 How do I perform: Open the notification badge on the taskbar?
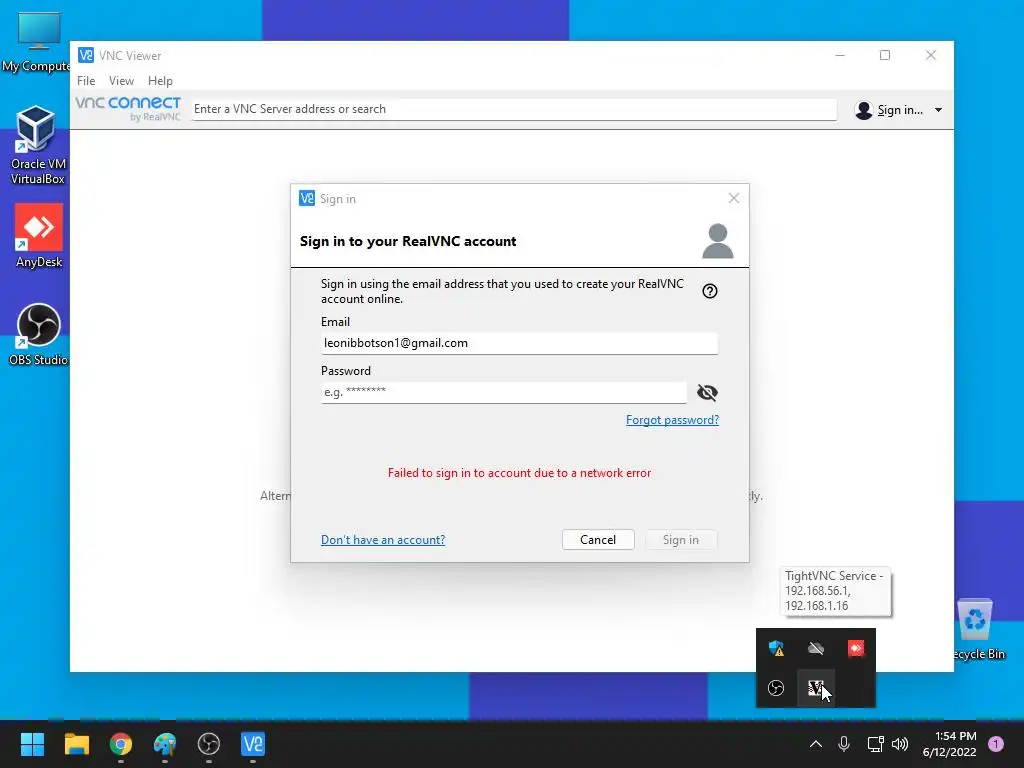click(x=996, y=744)
